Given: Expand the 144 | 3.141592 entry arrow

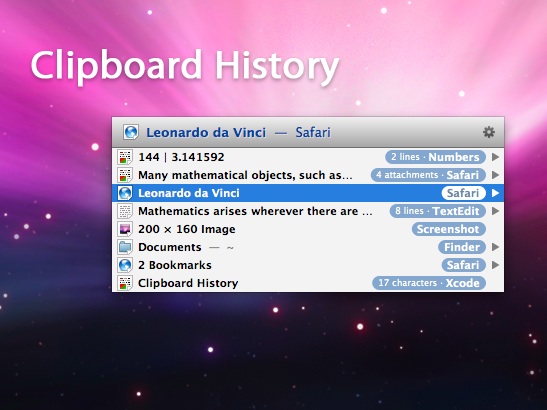Looking at the screenshot, I should click(495, 157).
